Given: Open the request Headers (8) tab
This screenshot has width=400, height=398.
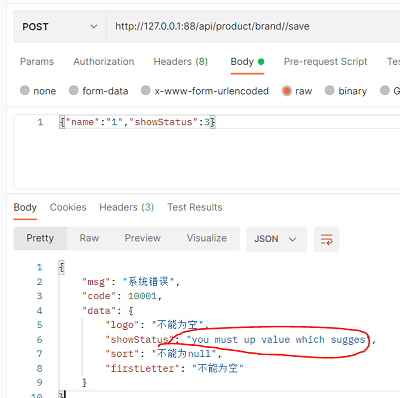Looking at the screenshot, I should tap(181, 62).
